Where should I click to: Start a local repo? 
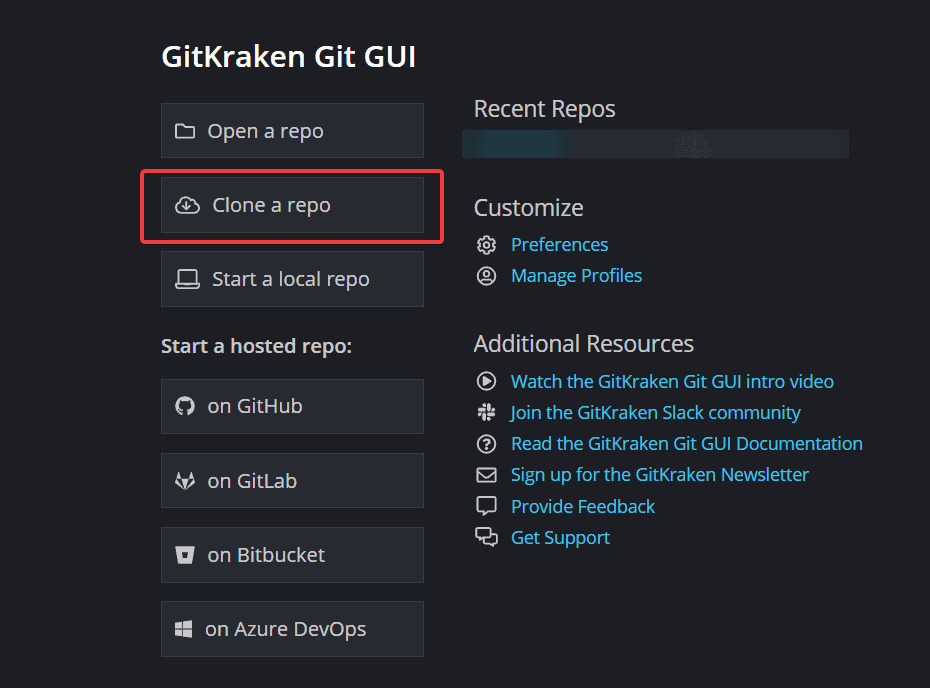[292, 279]
